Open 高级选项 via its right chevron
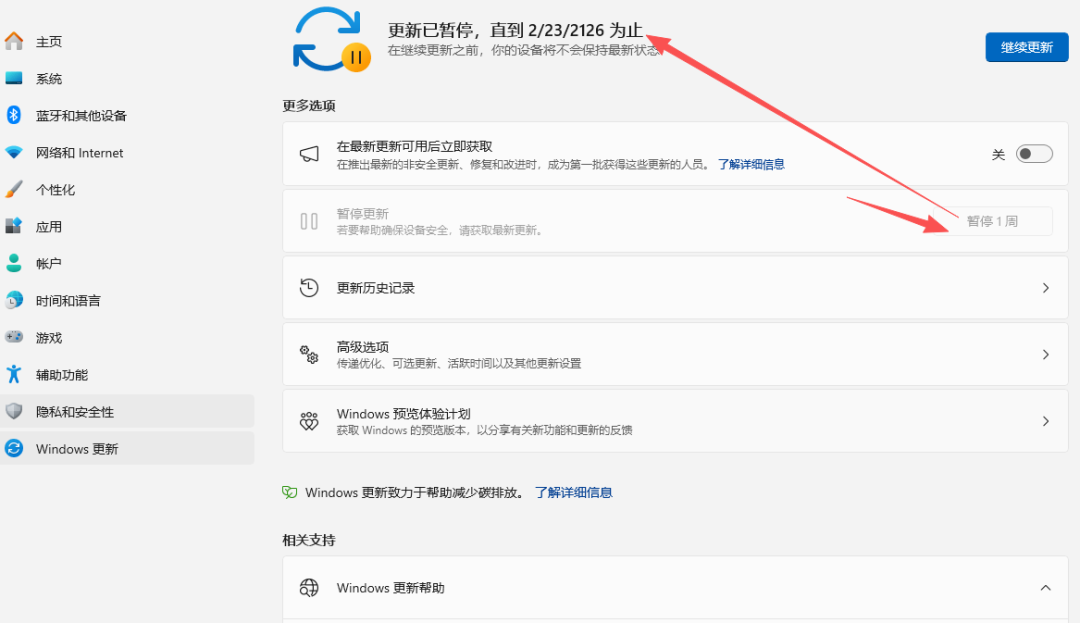This screenshot has height=623, width=1080. 1046,355
